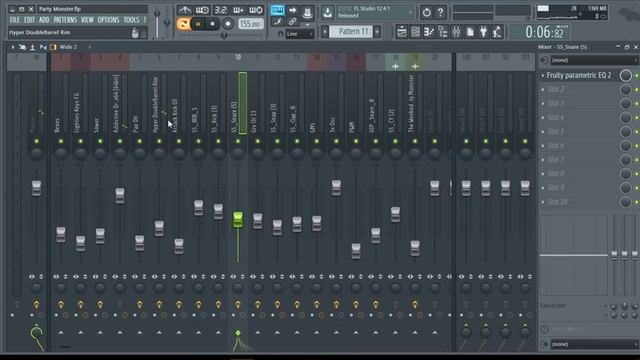The height and width of the screenshot is (360, 640).
Task: Mute the 3x Osc mixer track
Action: tap(336, 141)
